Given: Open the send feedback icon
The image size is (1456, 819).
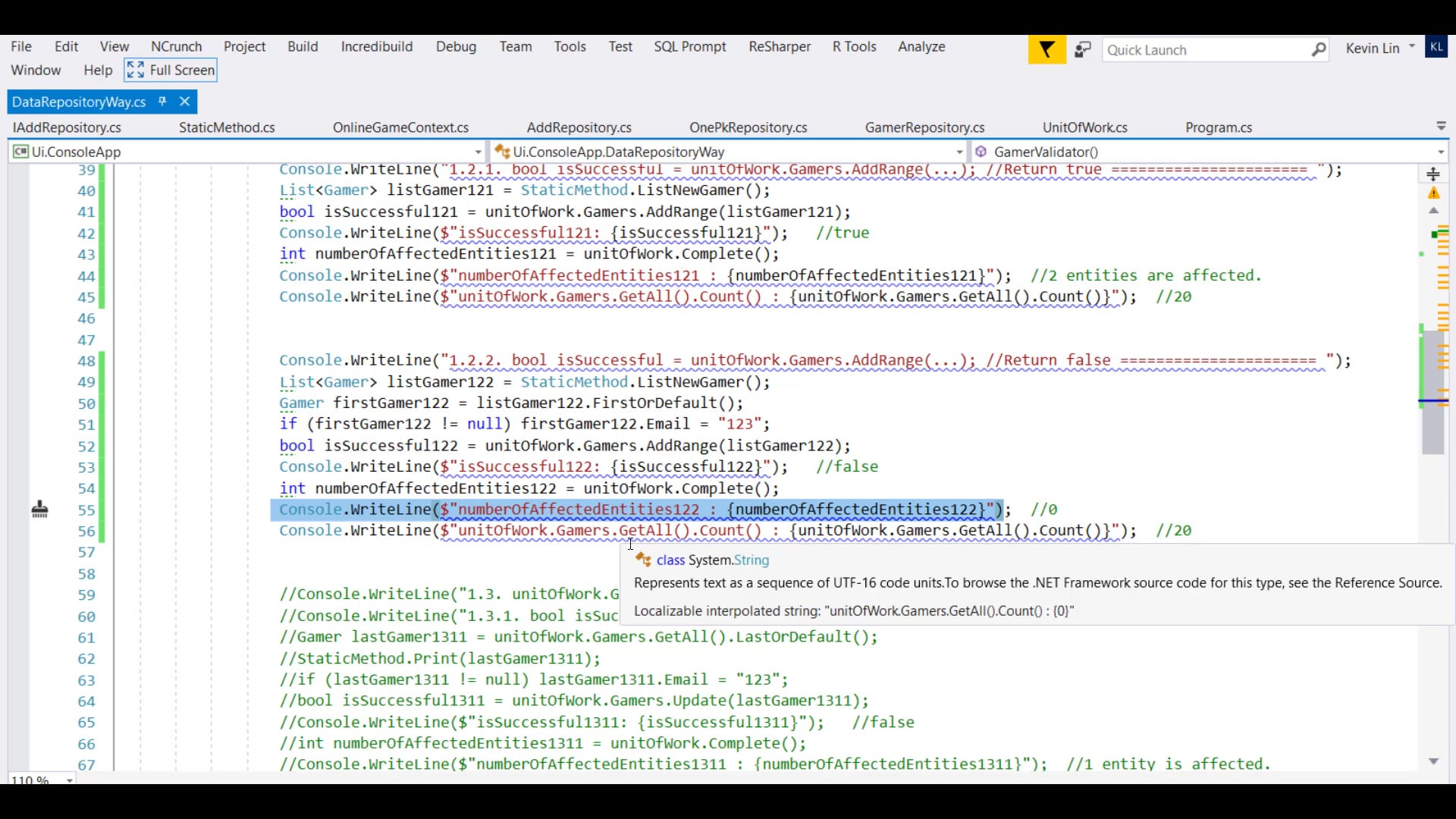Looking at the screenshot, I should pos(1083,50).
